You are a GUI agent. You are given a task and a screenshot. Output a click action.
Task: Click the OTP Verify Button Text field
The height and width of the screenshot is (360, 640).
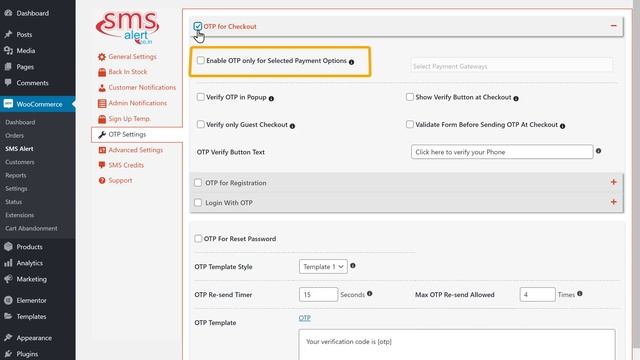click(x=502, y=152)
